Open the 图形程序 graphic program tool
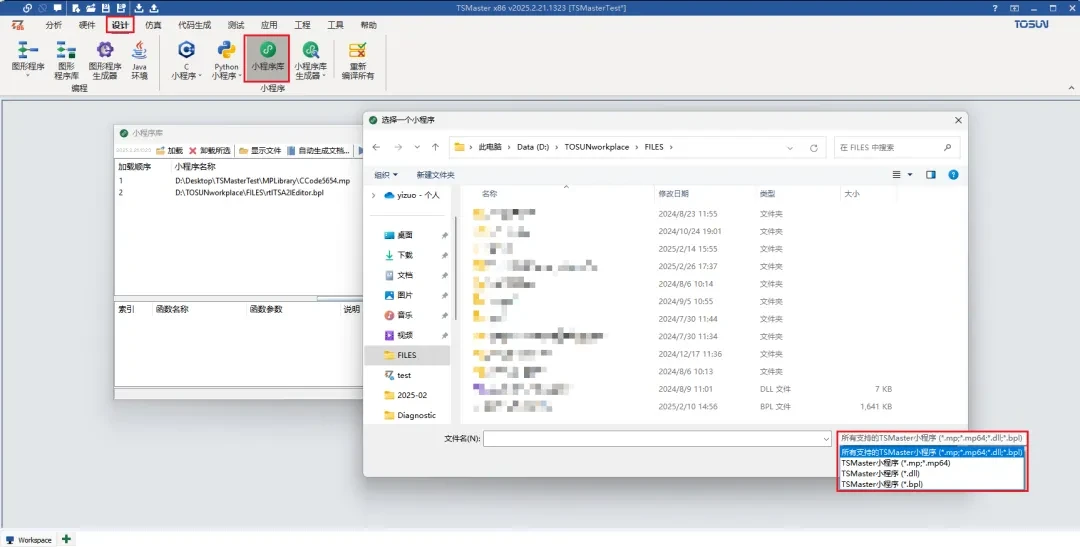 tap(27, 58)
